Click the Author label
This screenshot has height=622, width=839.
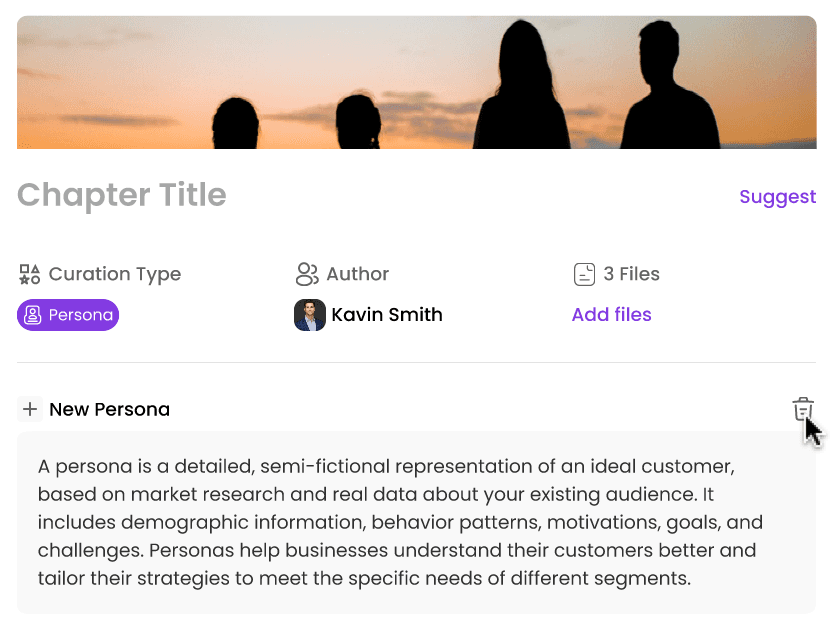pyautogui.click(x=357, y=274)
